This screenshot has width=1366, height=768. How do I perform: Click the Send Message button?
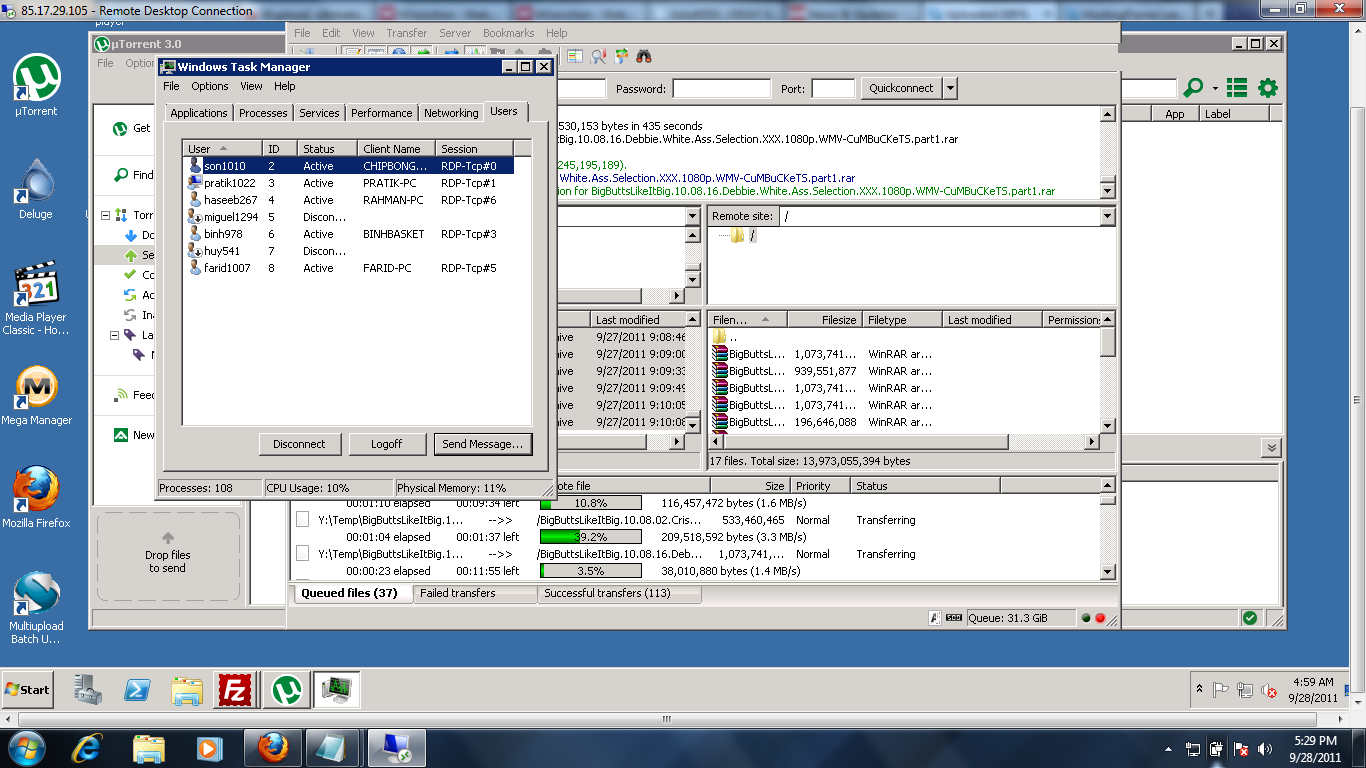(x=483, y=444)
